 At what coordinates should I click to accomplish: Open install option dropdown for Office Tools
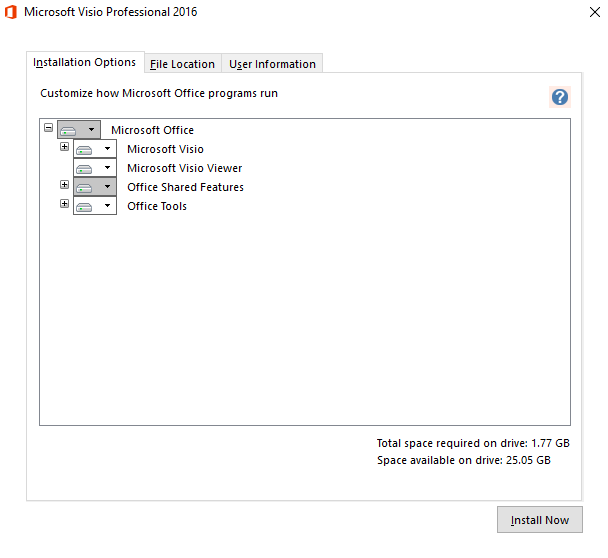click(95, 206)
